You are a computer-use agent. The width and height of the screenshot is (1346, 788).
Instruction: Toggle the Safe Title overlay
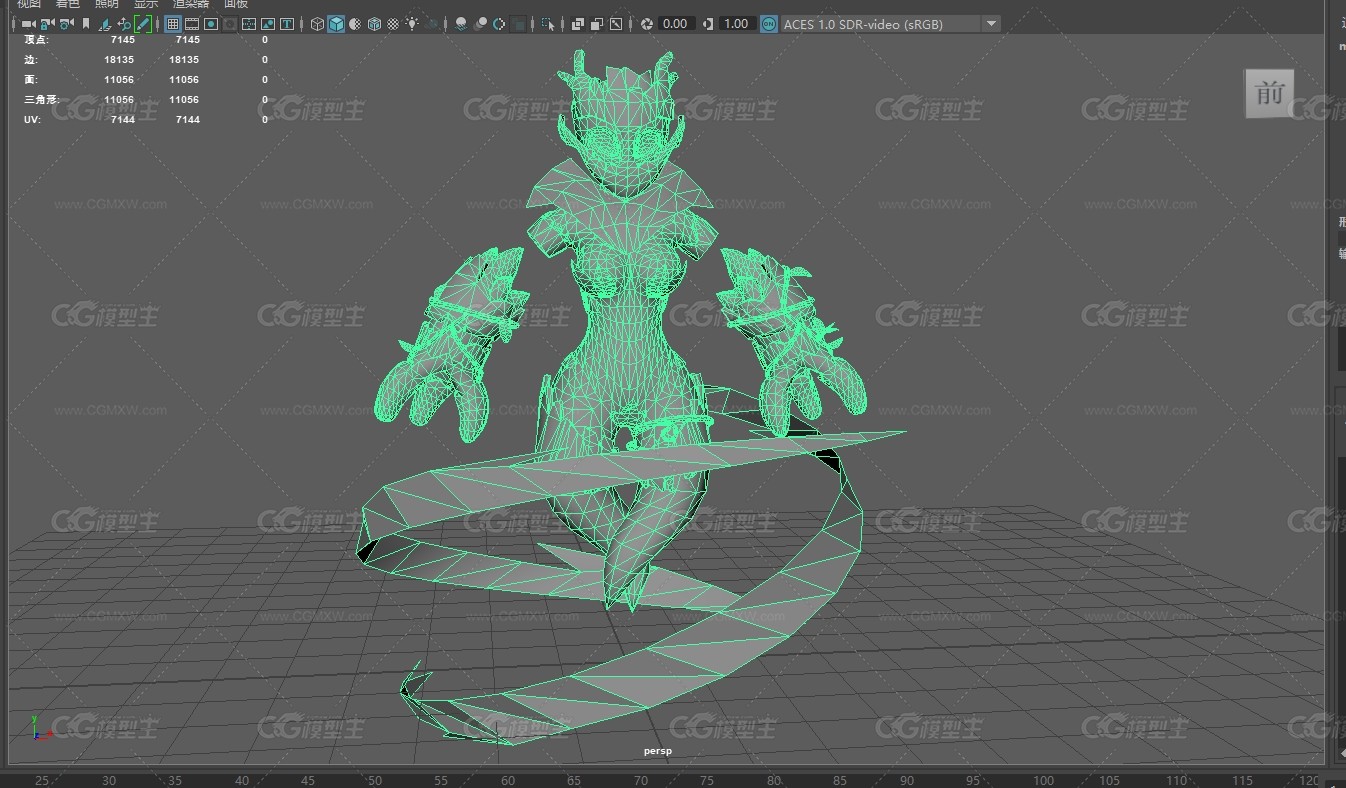[x=287, y=23]
